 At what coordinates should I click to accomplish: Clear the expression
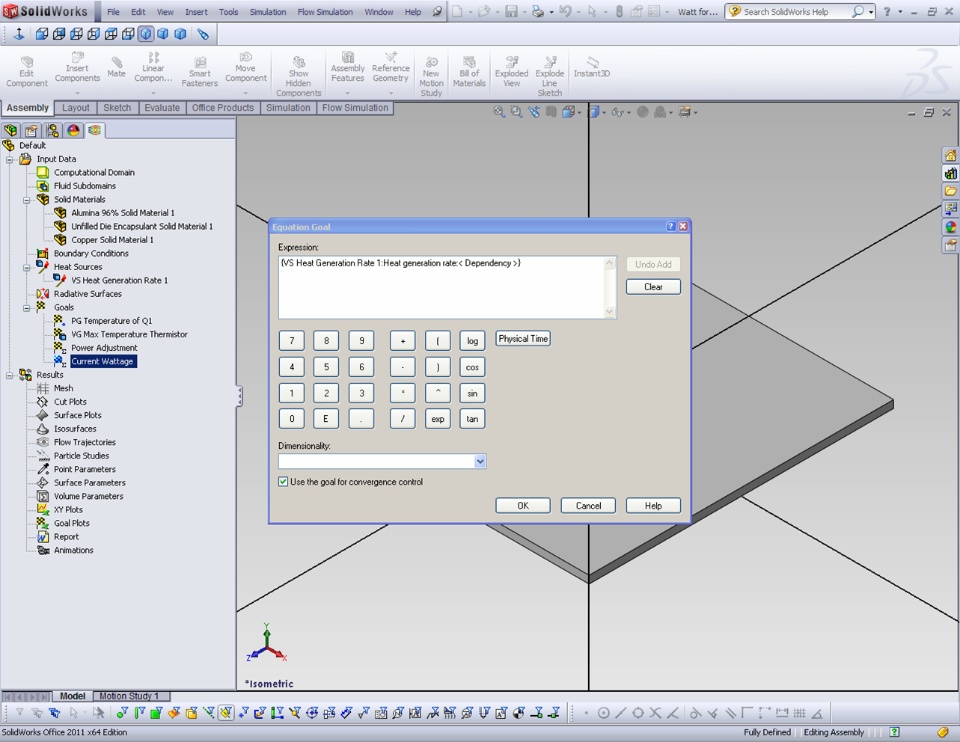pyautogui.click(x=653, y=287)
